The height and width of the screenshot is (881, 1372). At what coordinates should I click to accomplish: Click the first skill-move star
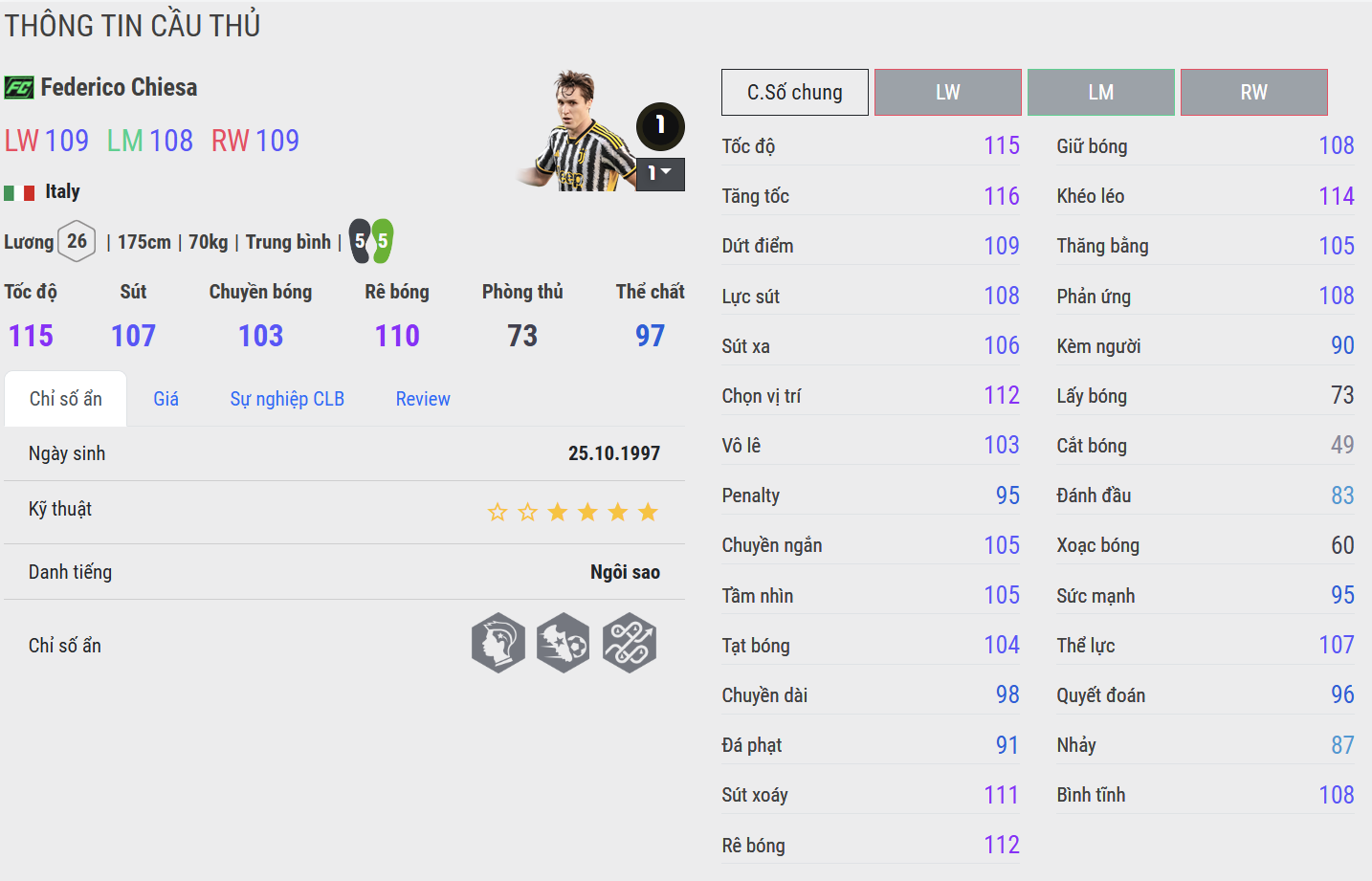click(x=498, y=513)
